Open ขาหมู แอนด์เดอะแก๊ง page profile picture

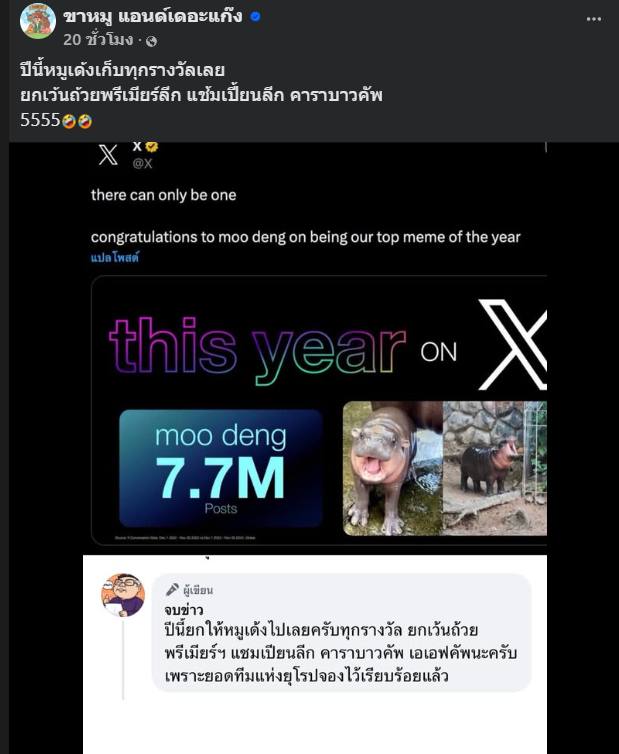click(38, 21)
